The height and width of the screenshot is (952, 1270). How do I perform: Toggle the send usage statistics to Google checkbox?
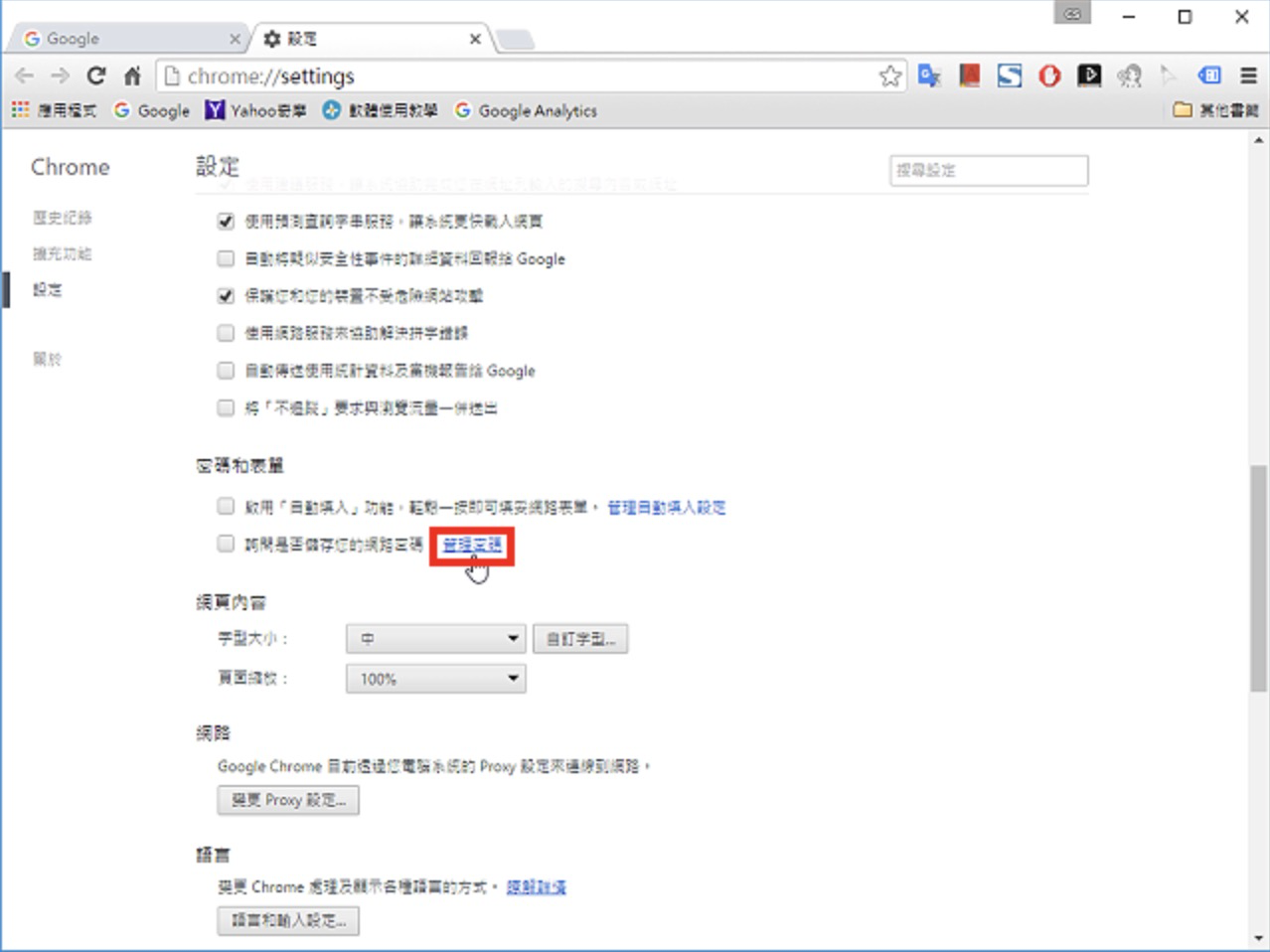coord(226,371)
